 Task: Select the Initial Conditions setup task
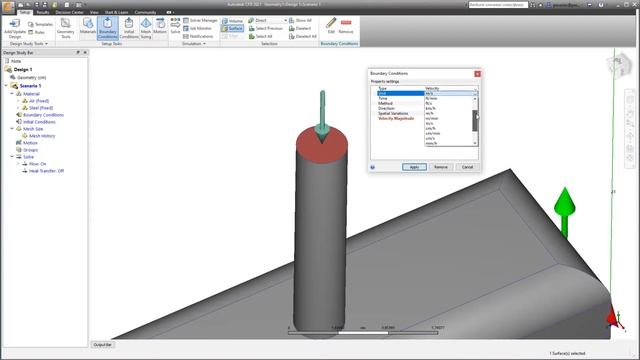pyautogui.click(x=129, y=28)
